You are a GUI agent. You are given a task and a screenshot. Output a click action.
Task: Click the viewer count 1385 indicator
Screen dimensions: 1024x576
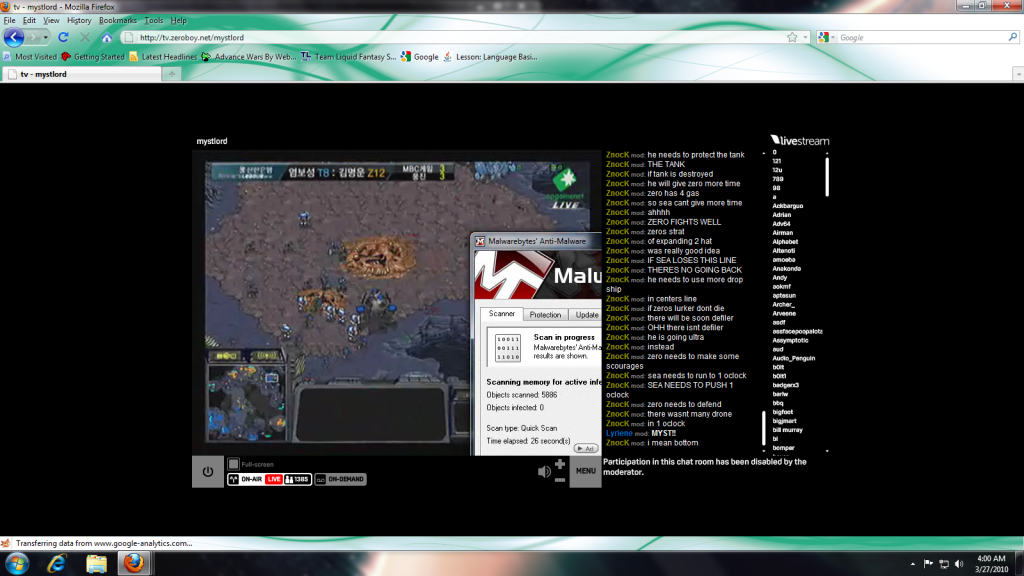coord(297,479)
